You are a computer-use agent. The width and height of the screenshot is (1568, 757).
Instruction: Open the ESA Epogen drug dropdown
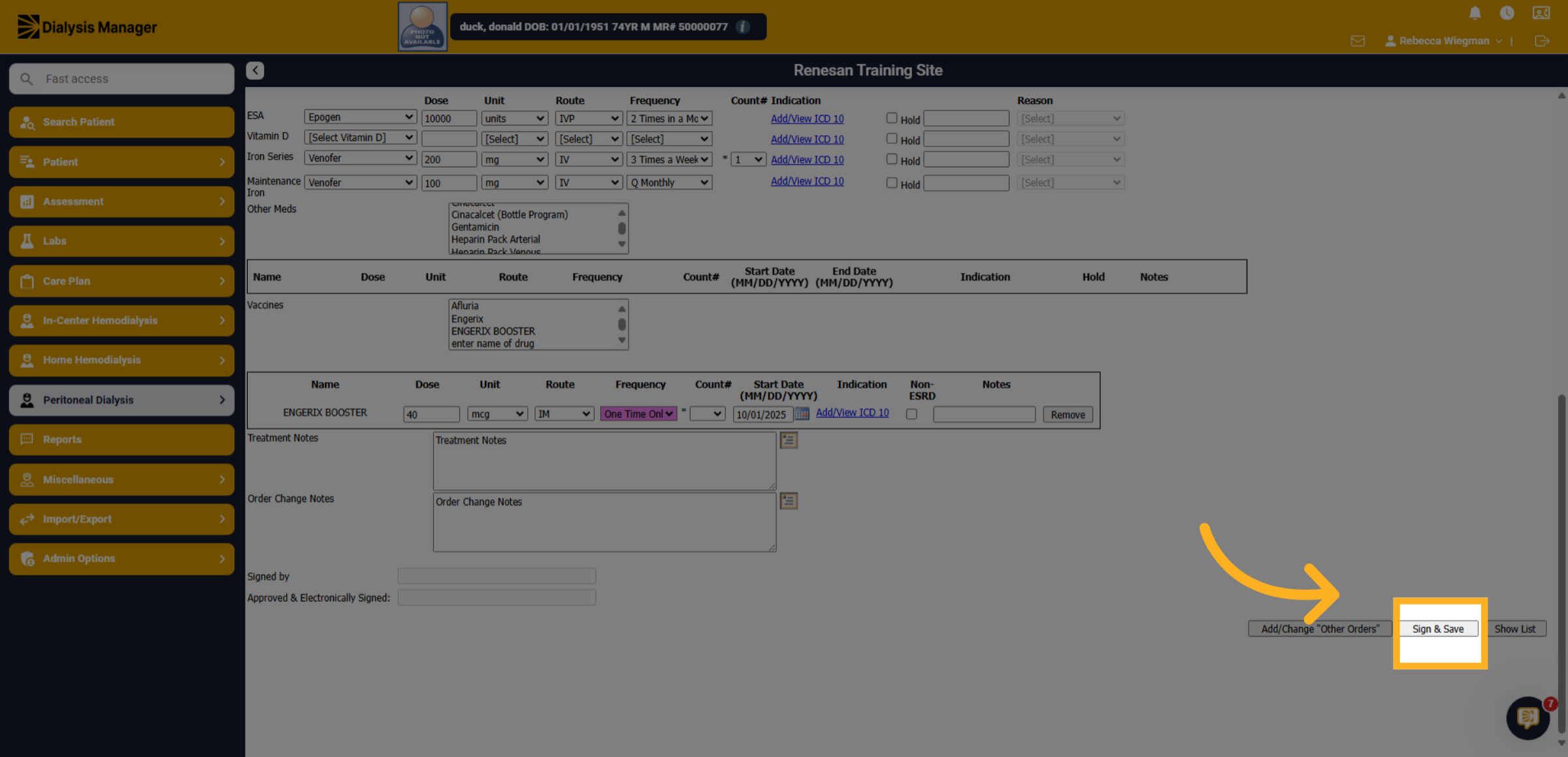(361, 118)
